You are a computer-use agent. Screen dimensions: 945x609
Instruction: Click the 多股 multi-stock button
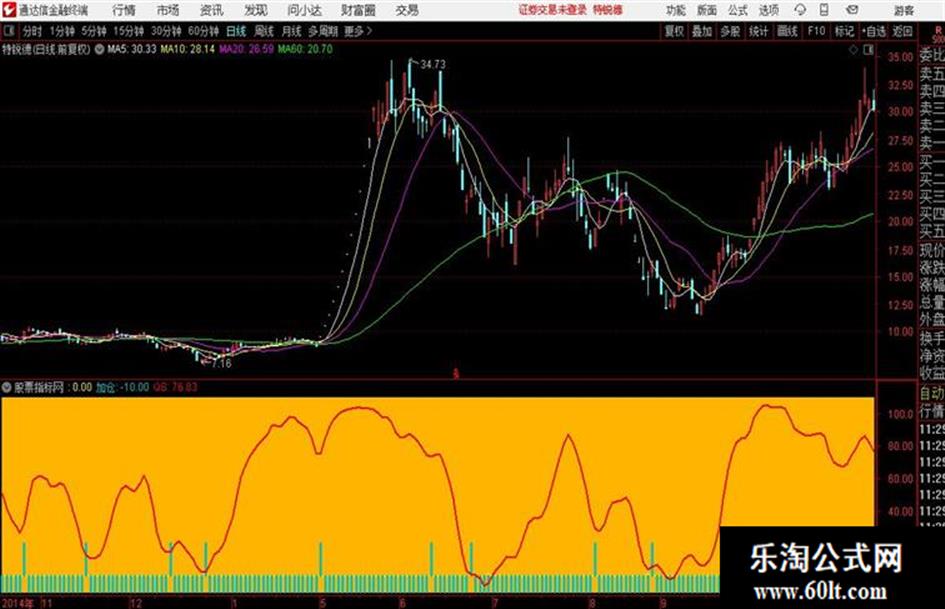[x=730, y=31]
